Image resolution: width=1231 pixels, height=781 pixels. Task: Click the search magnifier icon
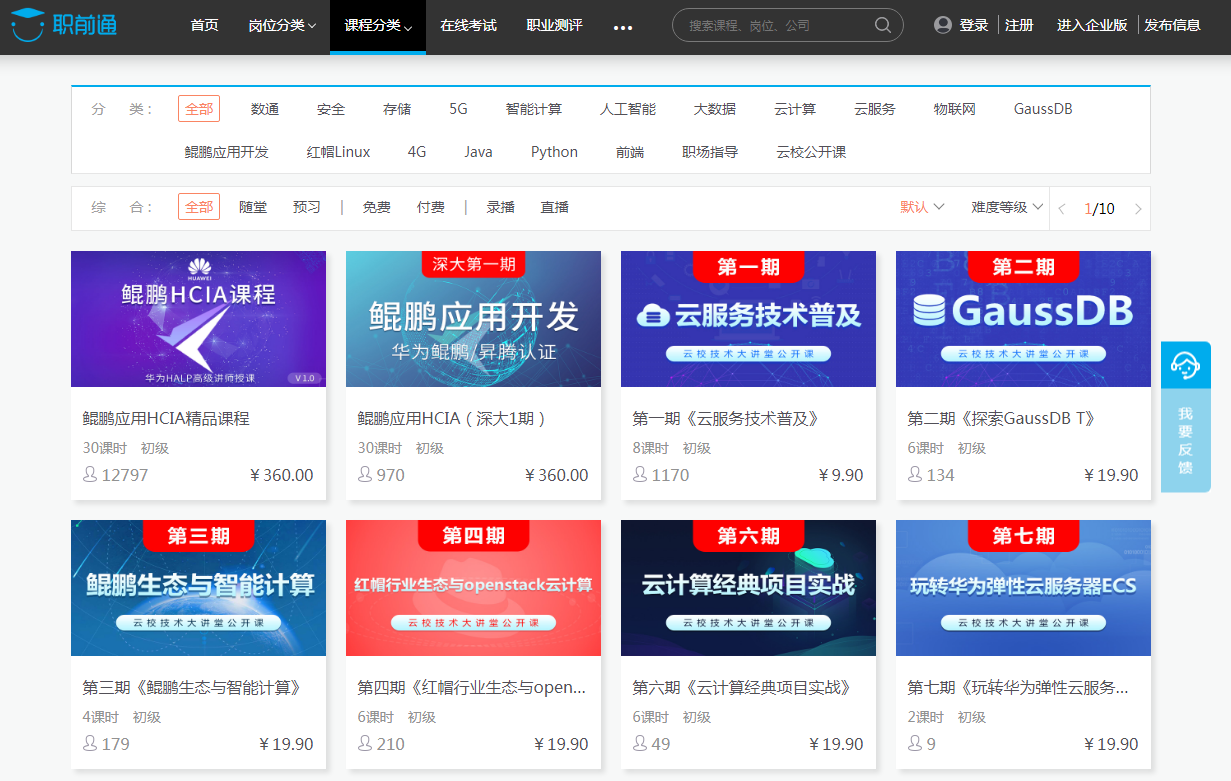pos(881,25)
